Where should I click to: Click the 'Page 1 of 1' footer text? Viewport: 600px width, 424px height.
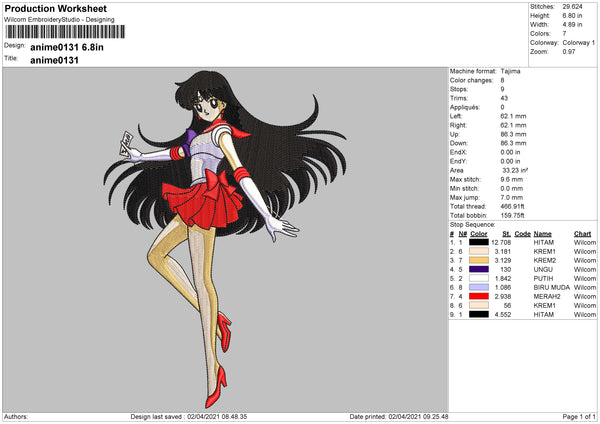tap(579, 417)
